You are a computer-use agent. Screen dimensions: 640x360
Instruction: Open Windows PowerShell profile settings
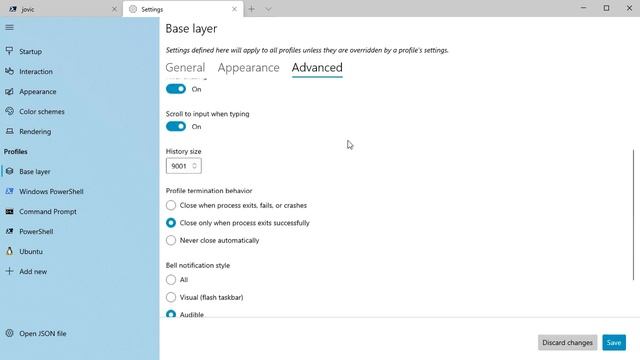[x=80, y=191]
